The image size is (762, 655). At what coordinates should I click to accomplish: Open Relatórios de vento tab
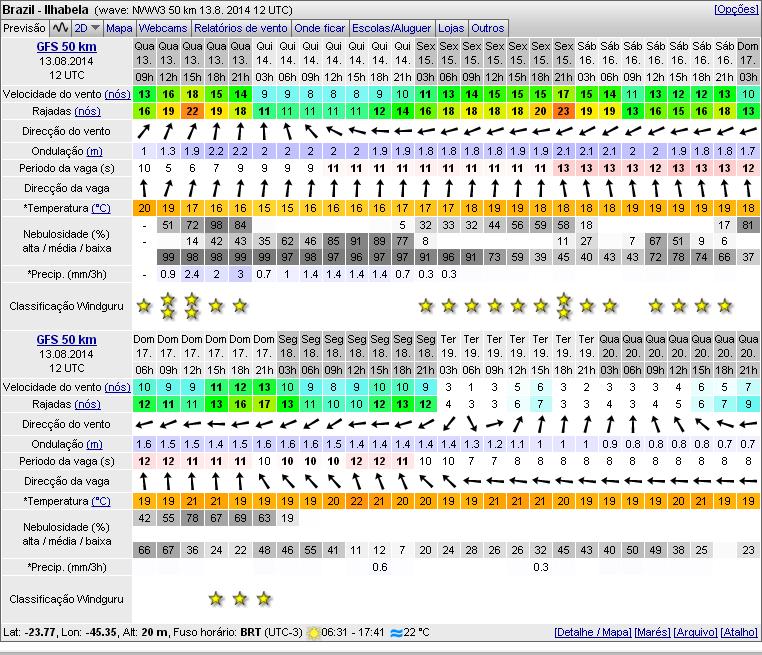(241, 28)
